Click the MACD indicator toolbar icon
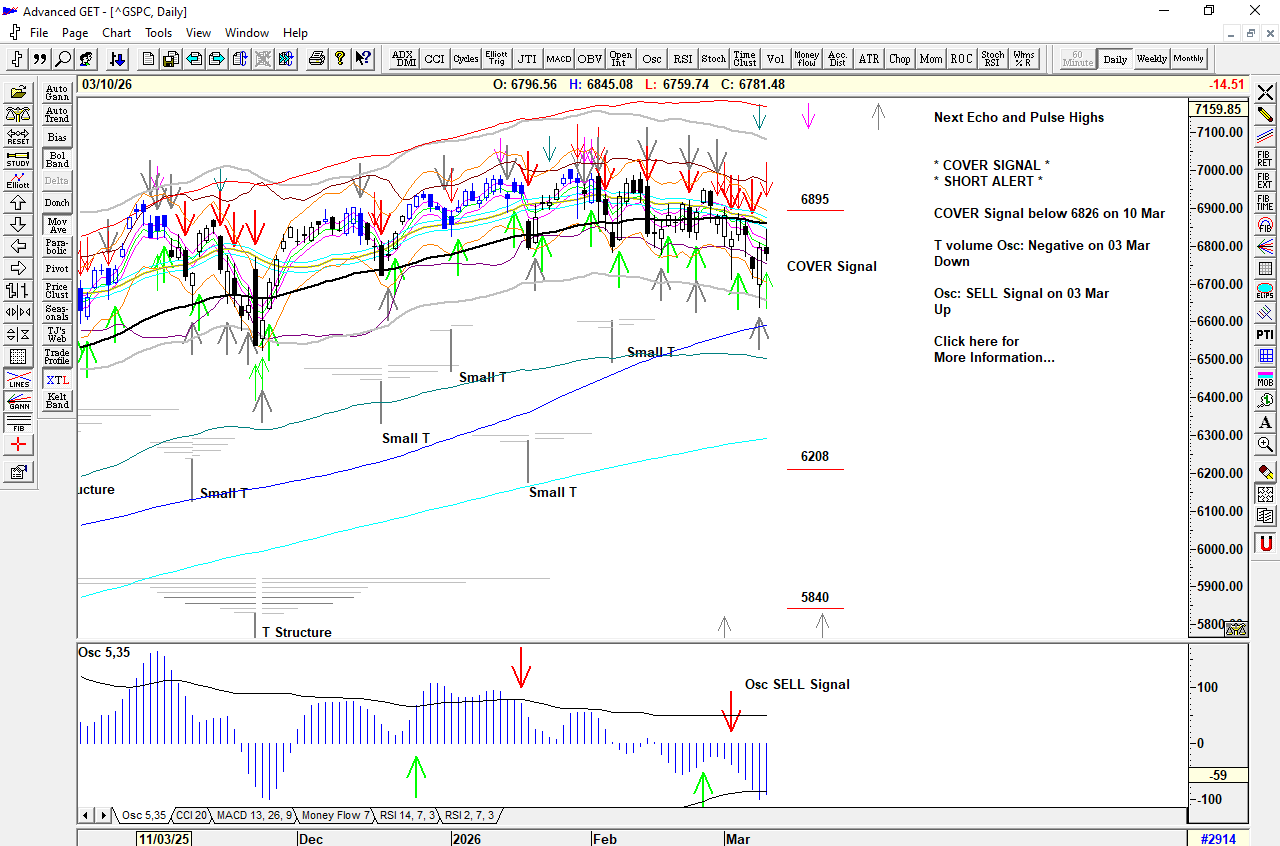This screenshot has height=846, width=1280. point(558,59)
